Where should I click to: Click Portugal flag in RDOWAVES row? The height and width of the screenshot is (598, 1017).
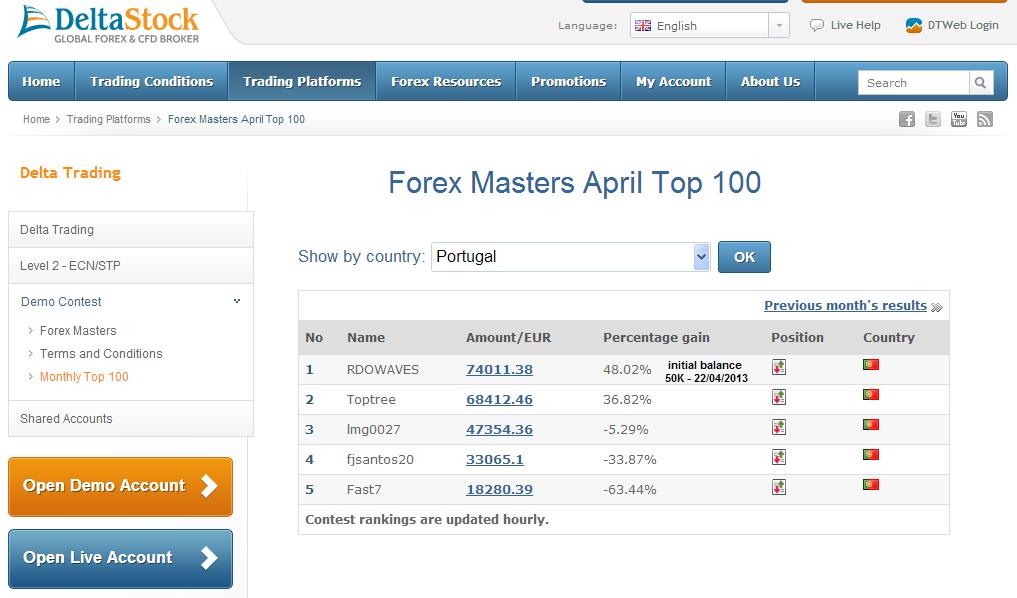[x=871, y=365]
